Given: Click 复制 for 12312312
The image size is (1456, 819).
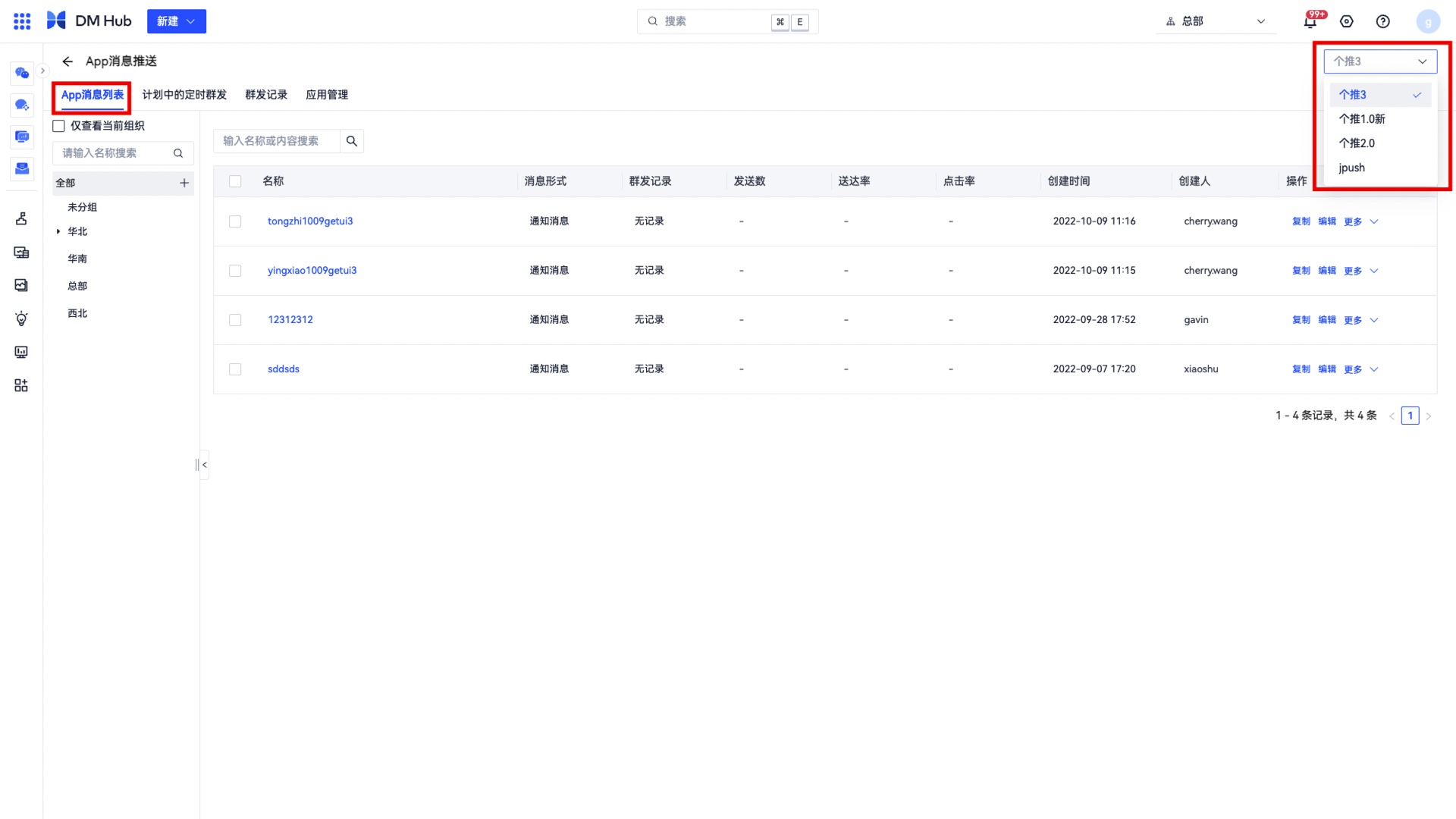Looking at the screenshot, I should [x=1301, y=320].
